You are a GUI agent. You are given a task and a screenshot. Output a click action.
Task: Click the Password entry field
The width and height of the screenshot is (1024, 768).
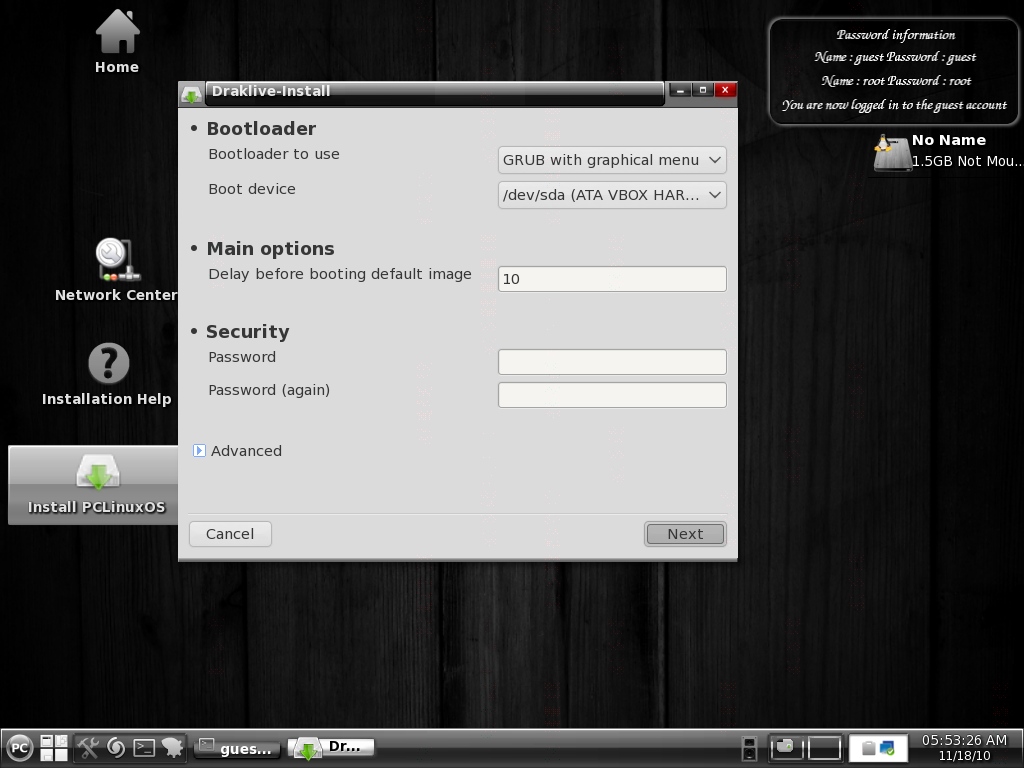pyautogui.click(x=611, y=361)
